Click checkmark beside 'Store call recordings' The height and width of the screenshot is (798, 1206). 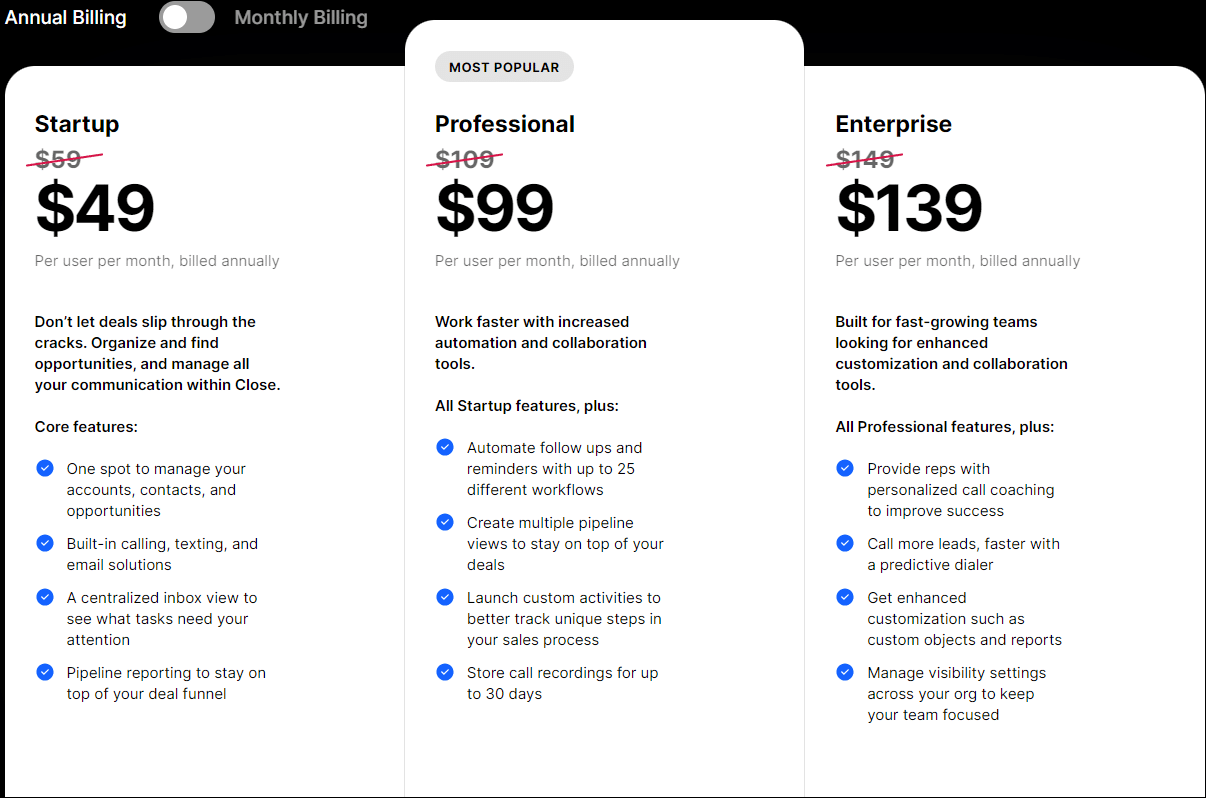(445, 672)
